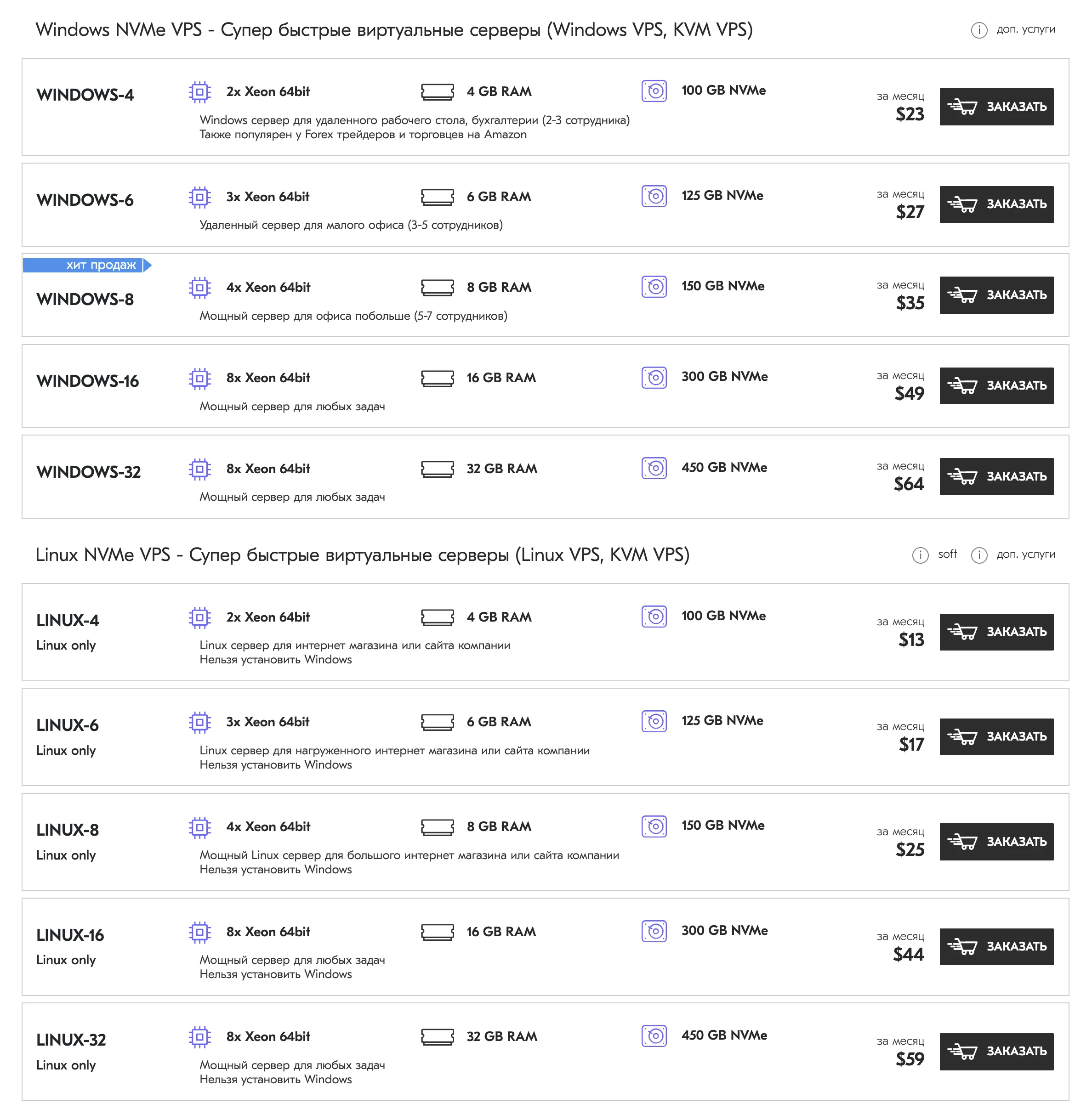Open the 'soft' info link
Screen dimensions: 1092x1109
[x=947, y=554]
